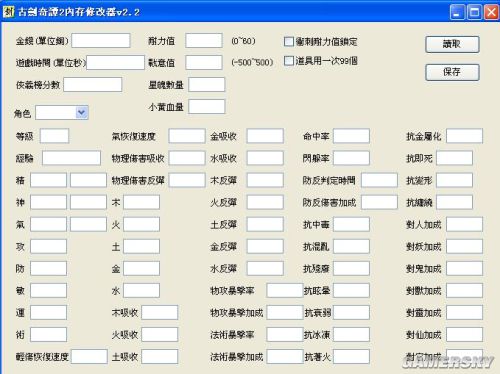Focus the 運 luck field

48,313
